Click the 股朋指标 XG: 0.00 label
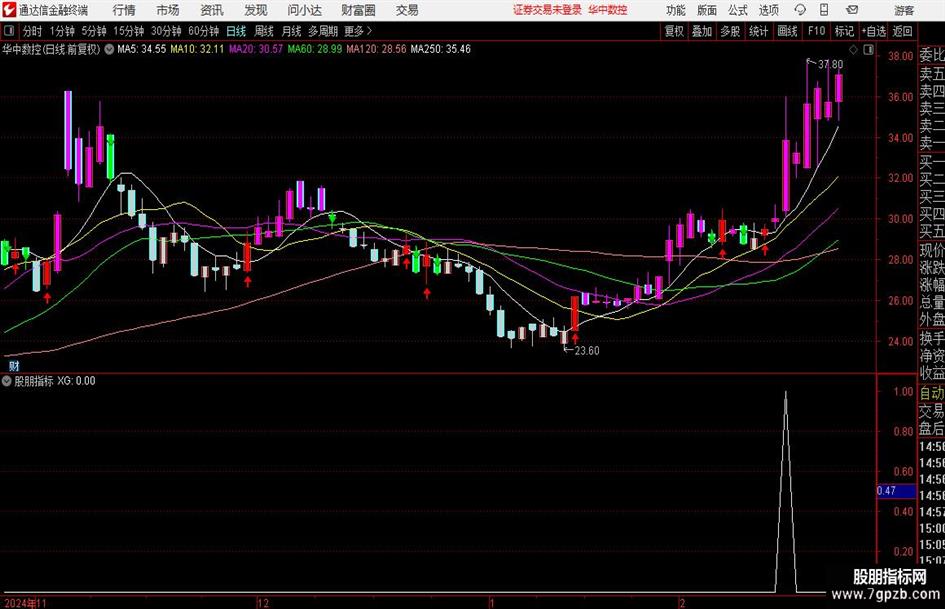This screenshot has height=609, width=945. [x=55, y=380]
